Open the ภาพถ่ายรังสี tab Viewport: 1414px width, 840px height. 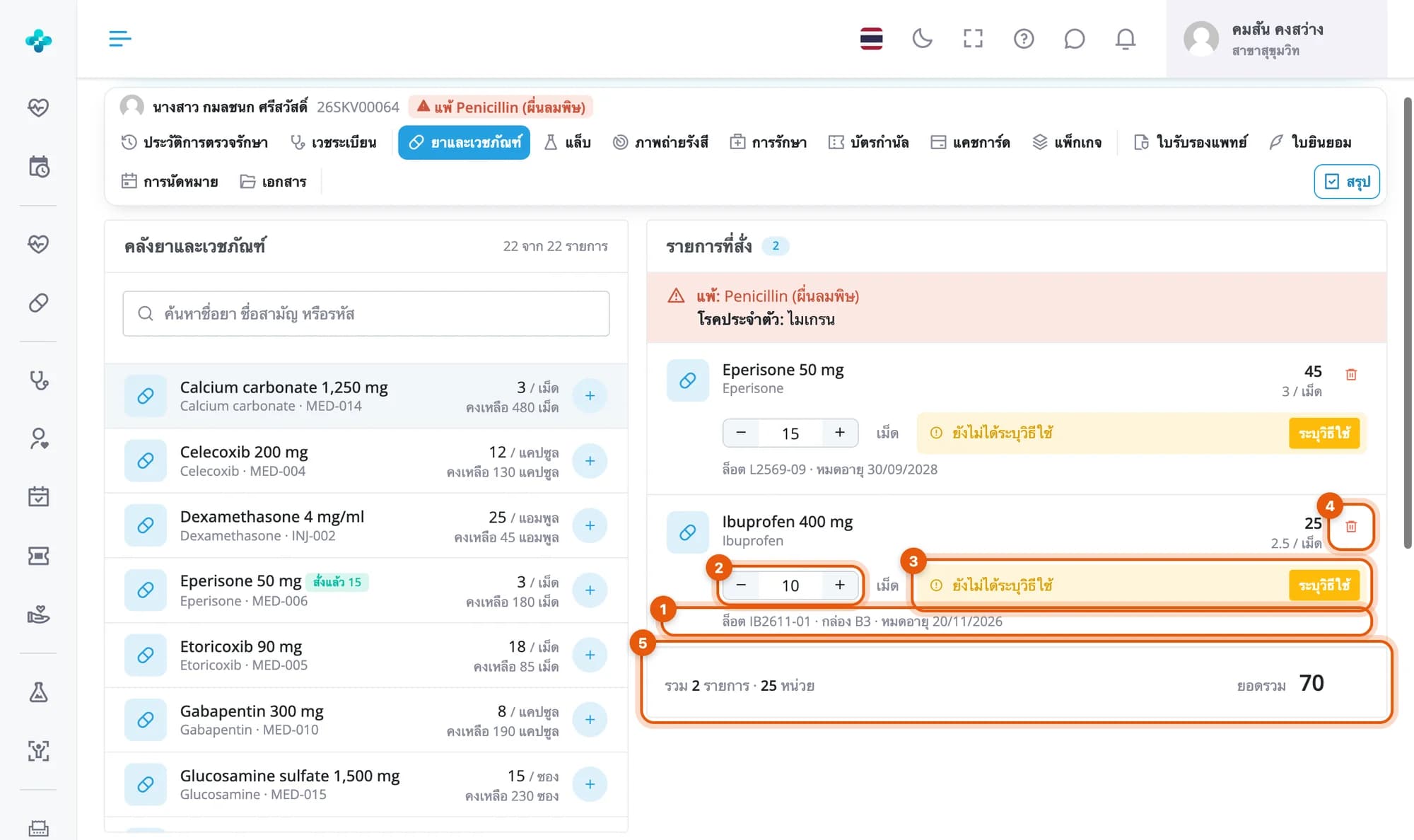[x=660, y=142]
